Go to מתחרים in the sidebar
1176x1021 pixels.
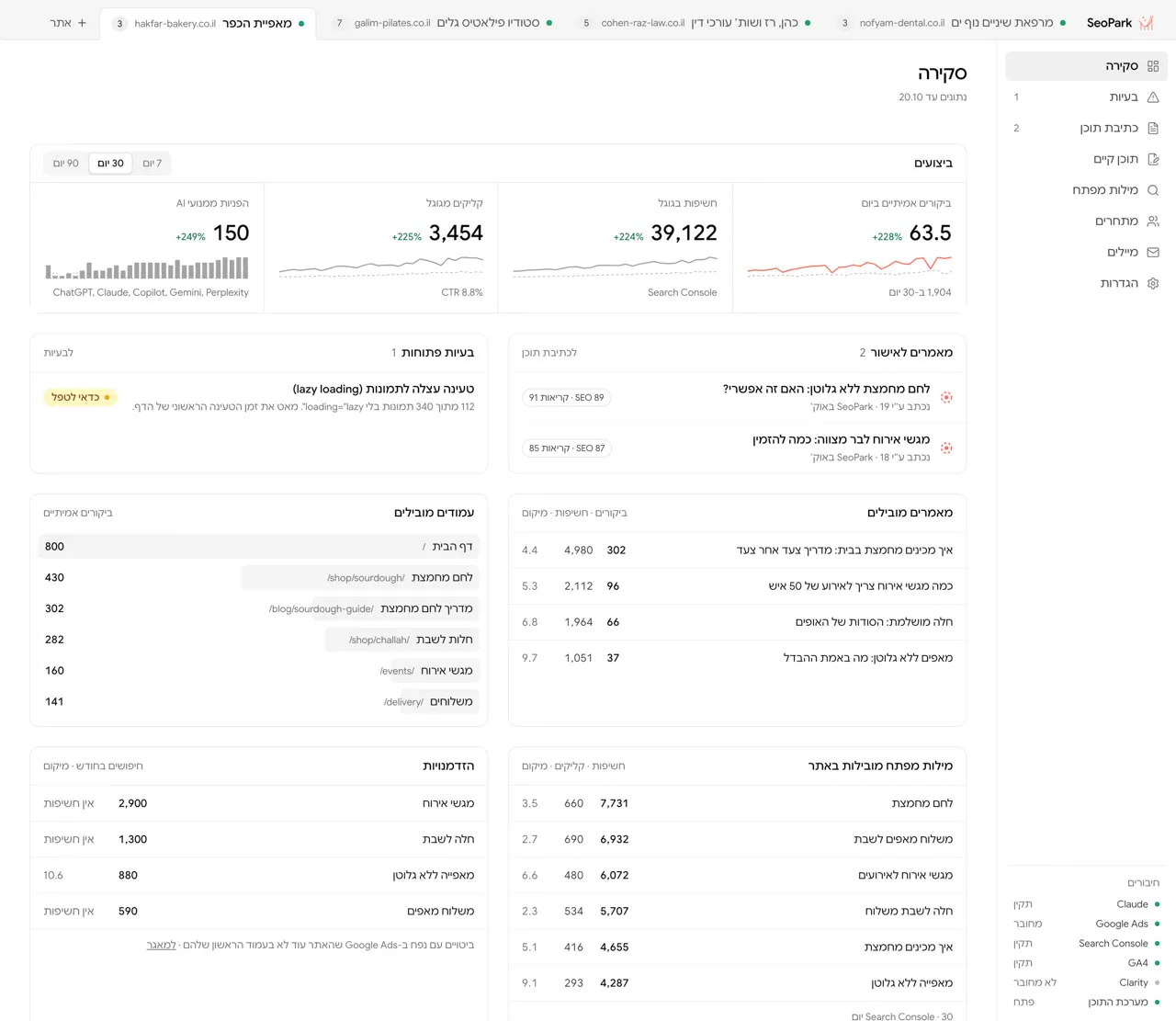click(x=1086, y=221)
